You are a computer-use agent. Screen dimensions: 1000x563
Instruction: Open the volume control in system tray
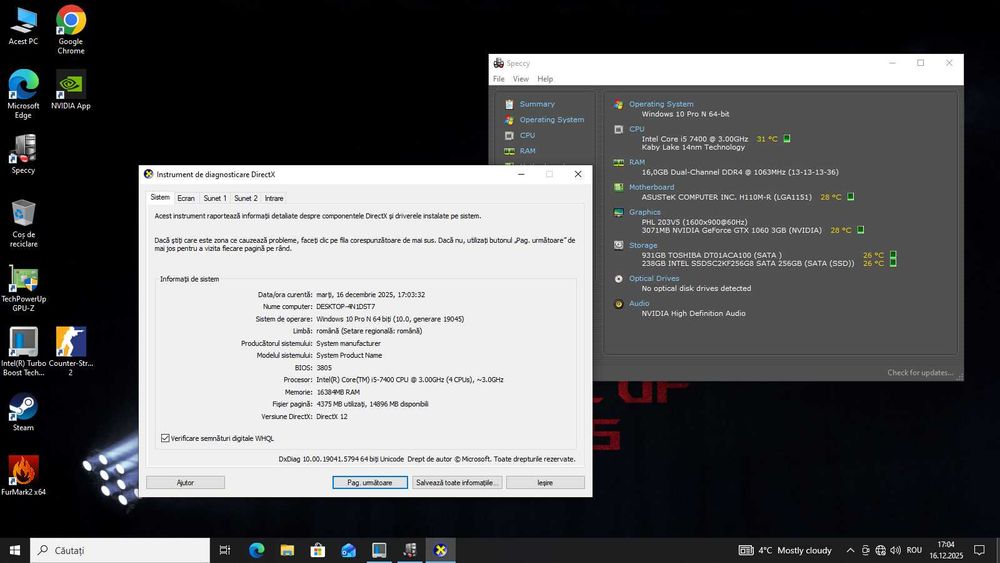pos(895,550)
